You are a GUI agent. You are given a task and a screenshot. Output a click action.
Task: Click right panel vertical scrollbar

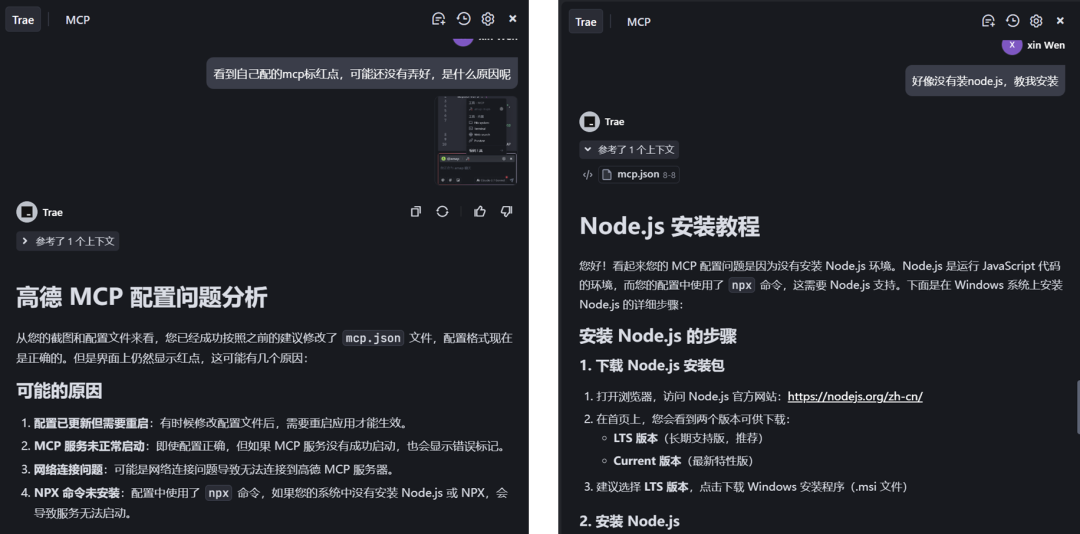pyautogui.click(x=1077, y=407)
